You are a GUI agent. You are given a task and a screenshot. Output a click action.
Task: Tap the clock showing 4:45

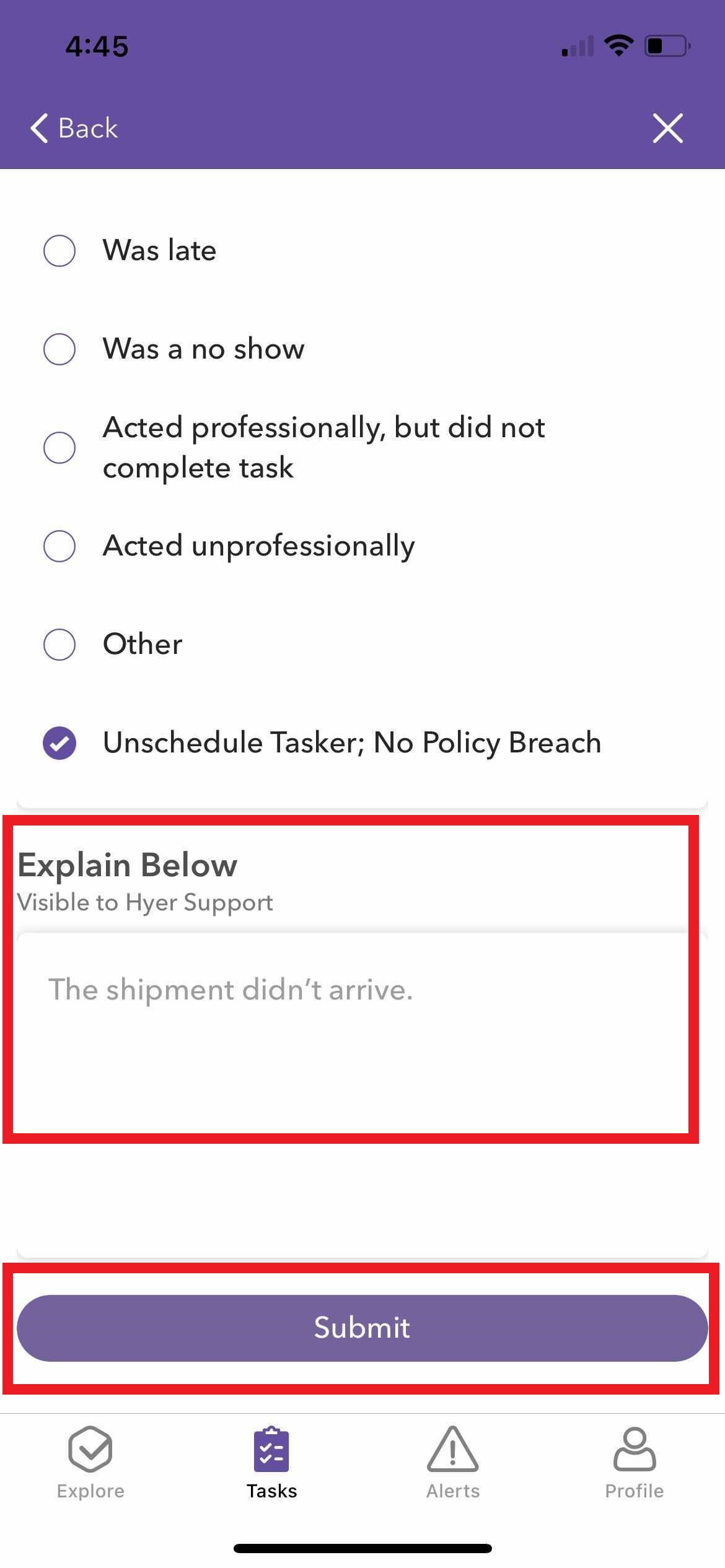coord(96,45)
